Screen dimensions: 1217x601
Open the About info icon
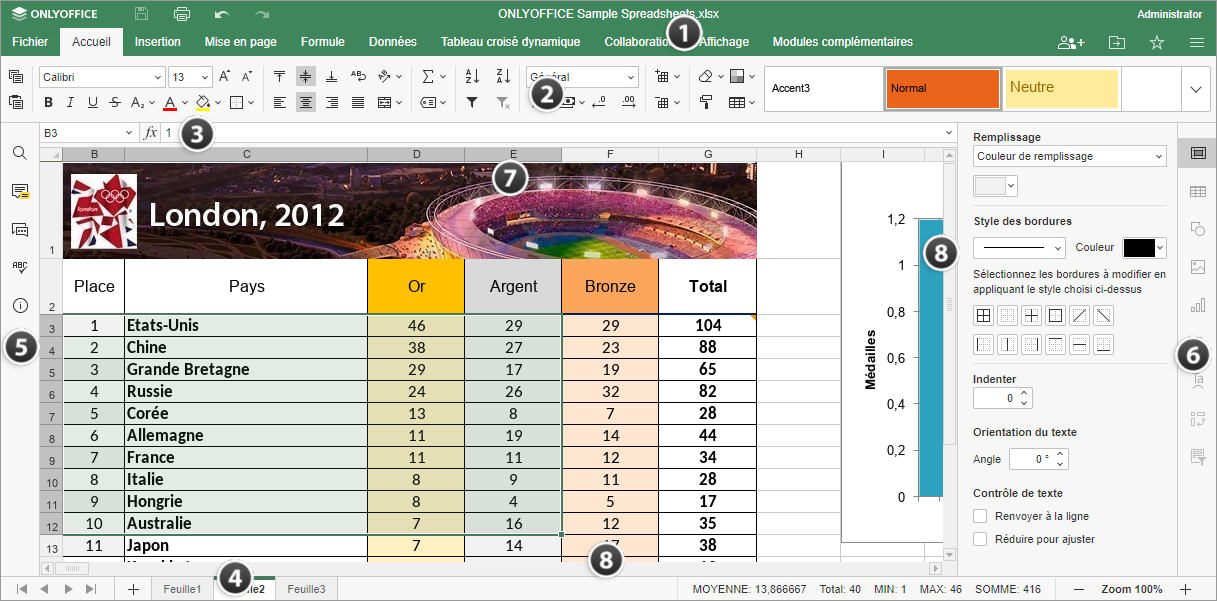point(19,305)
